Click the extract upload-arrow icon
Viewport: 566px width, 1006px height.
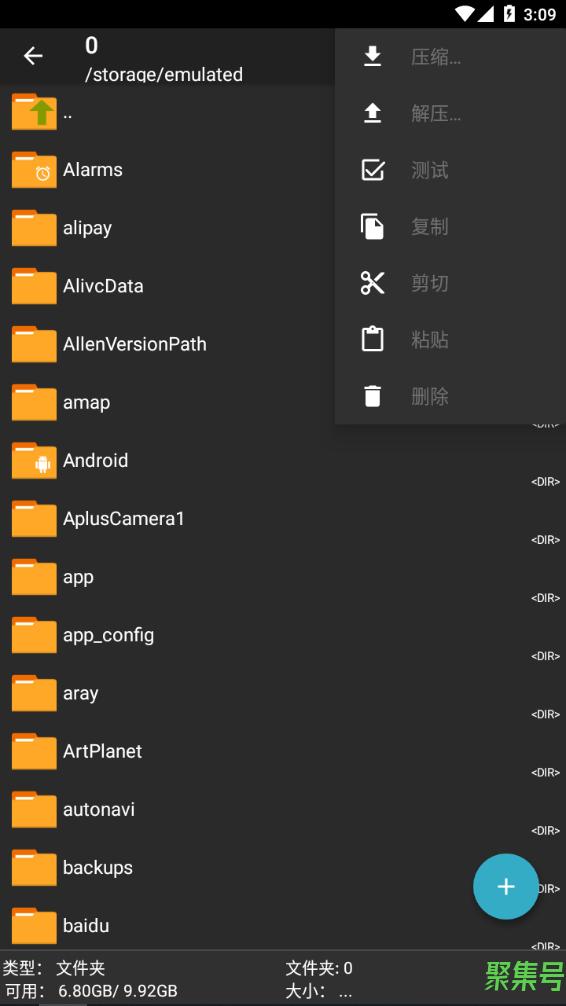click(x=372, y=113)
